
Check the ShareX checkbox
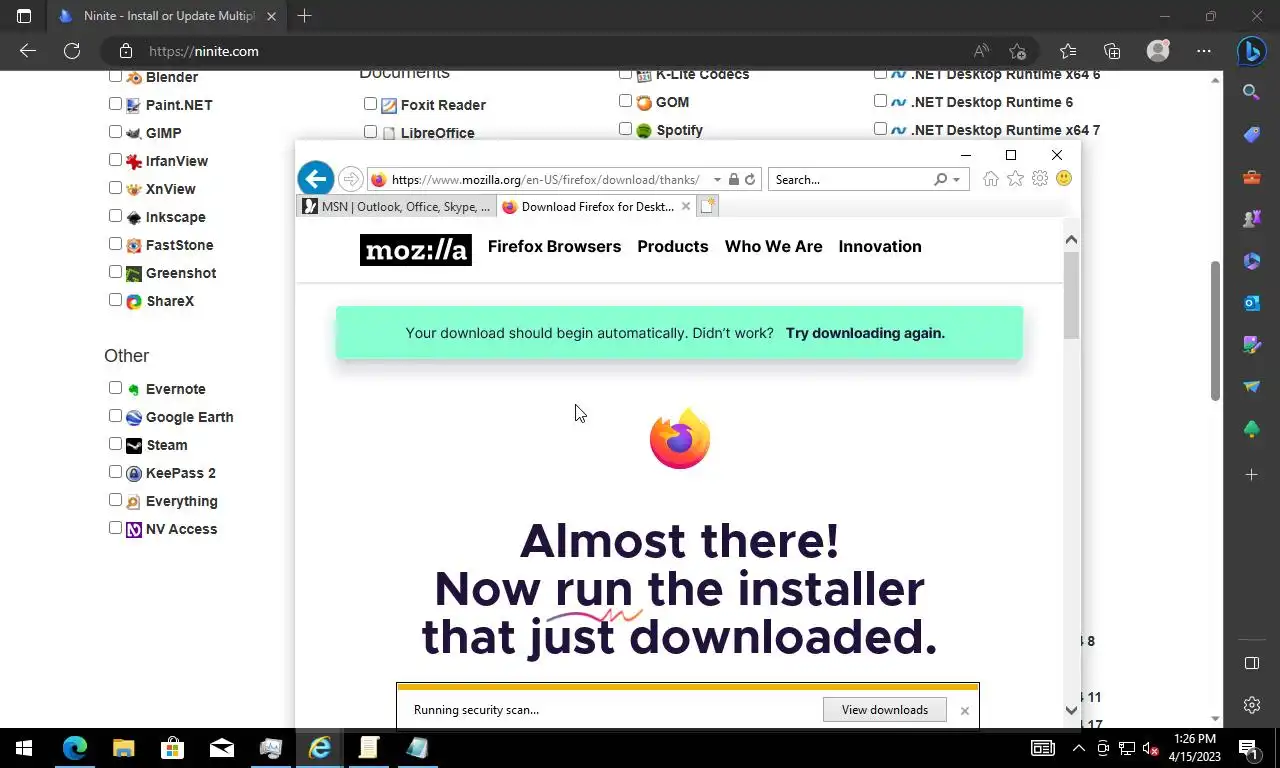[x=115, y=300]
